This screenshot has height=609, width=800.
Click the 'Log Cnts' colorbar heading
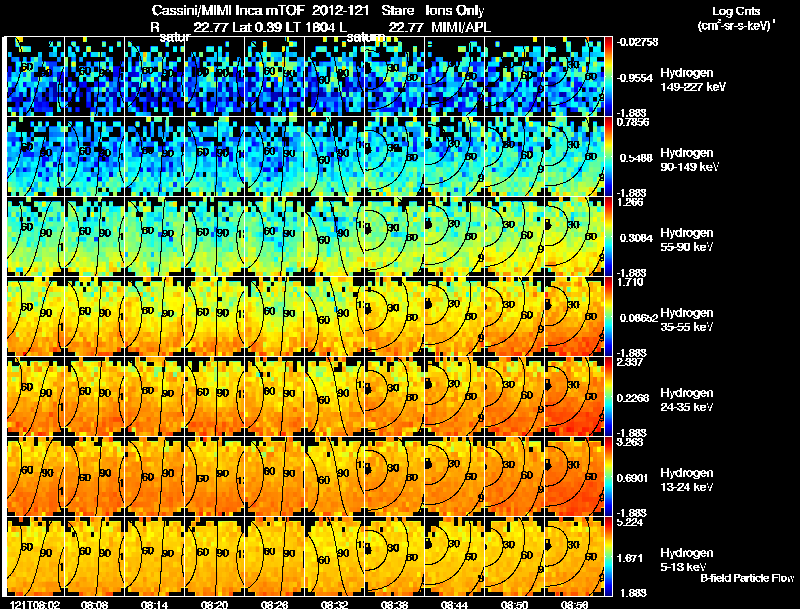(x=736, y=11)
